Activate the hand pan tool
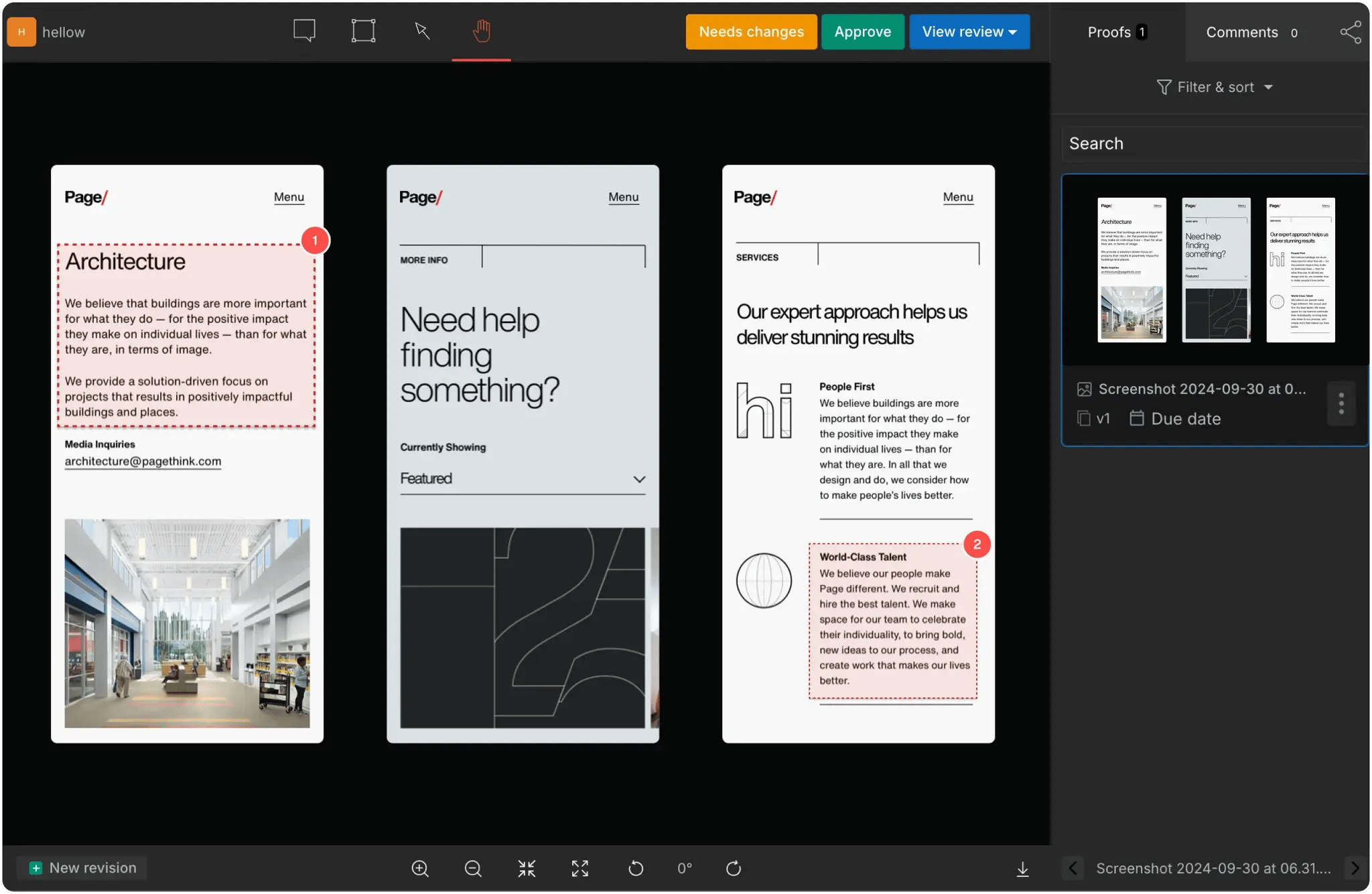 coord(480,30)
